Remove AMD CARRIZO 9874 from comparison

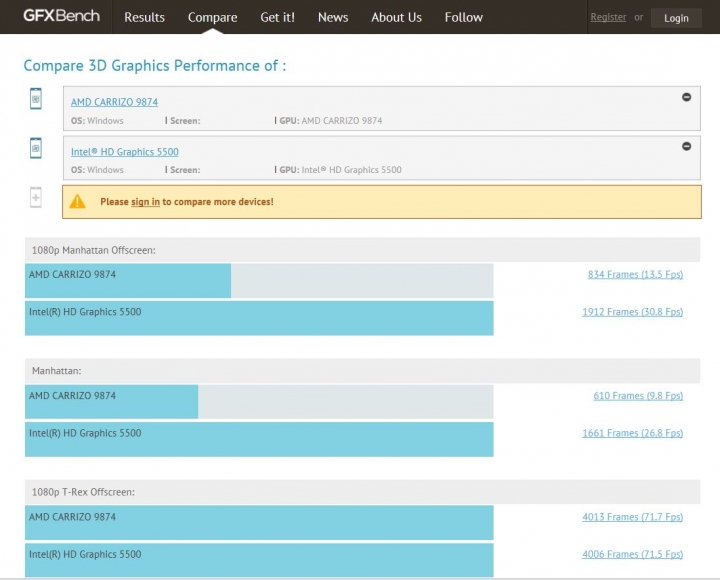coord(686,97)
